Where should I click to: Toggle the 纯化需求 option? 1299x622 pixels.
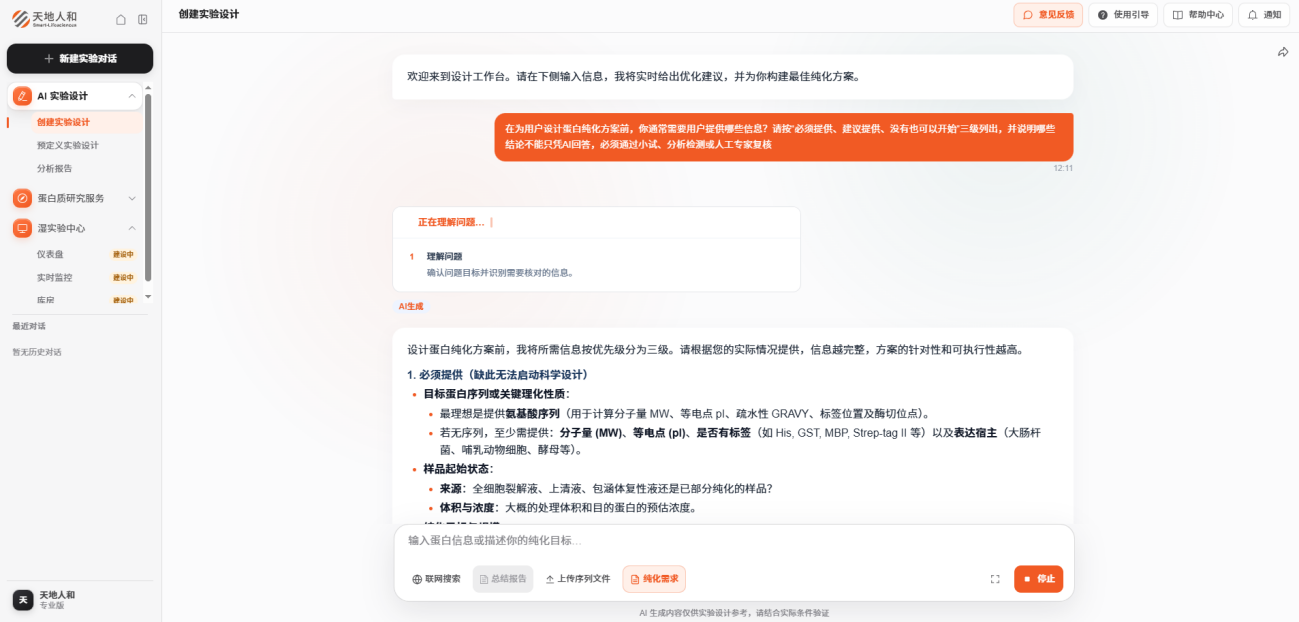[654, 579]
